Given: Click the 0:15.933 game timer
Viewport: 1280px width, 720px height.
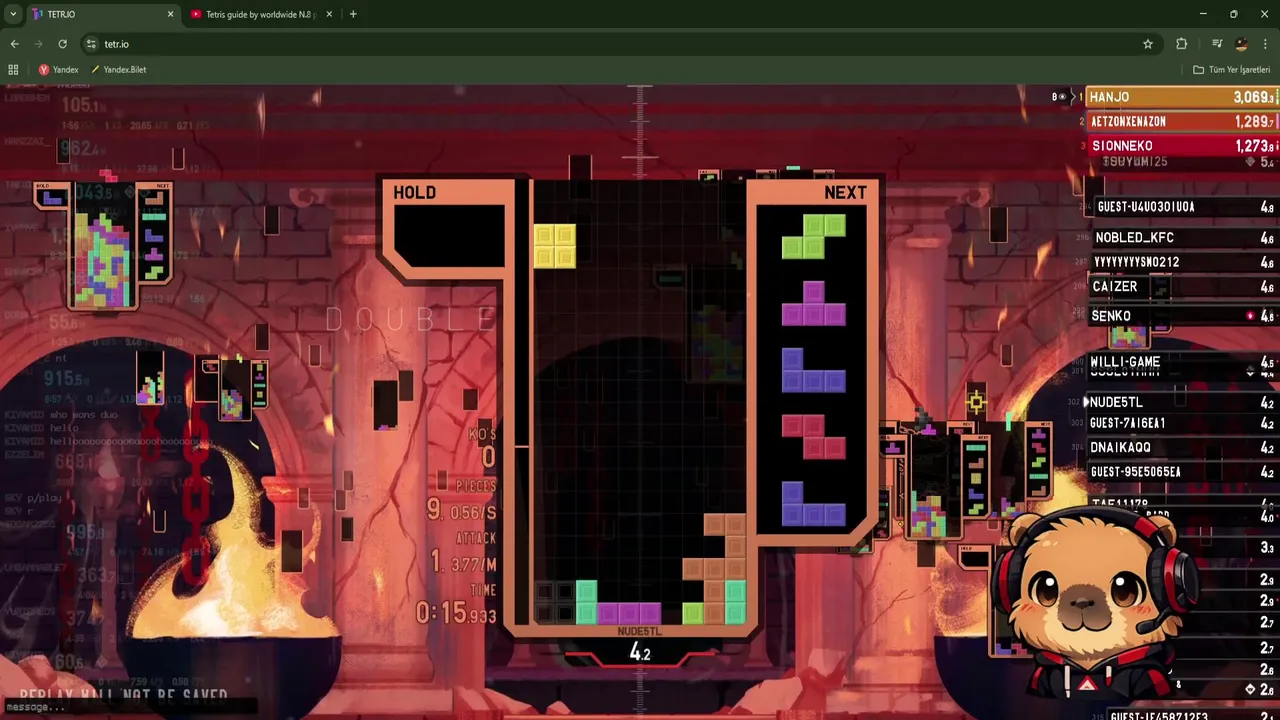Looking at the screenshot, I should pyautogui.click(x=456, y=613).
